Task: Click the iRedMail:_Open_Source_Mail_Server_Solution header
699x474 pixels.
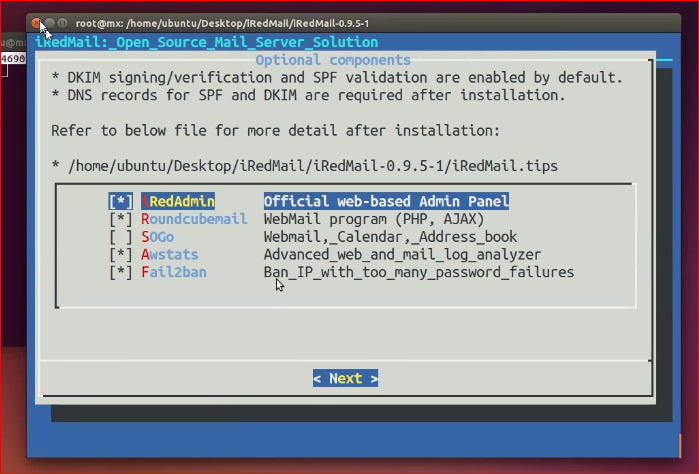Action: click(207, 42)
